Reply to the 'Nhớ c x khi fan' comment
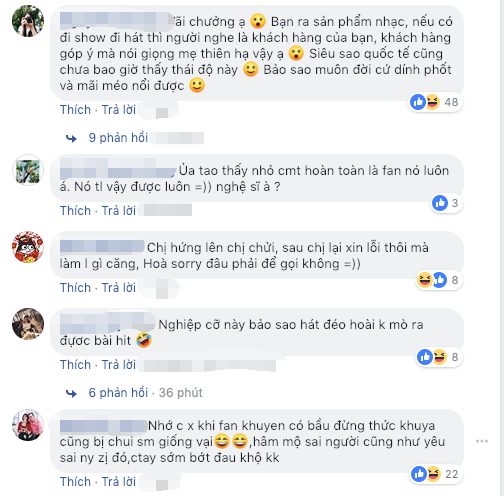 (119, 482)
